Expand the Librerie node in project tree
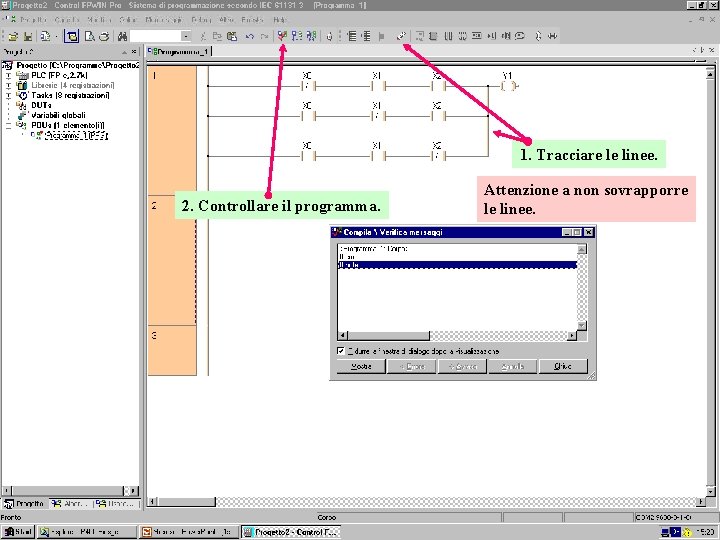The height and width of the screenshot is (540, 720). point(8,85)
